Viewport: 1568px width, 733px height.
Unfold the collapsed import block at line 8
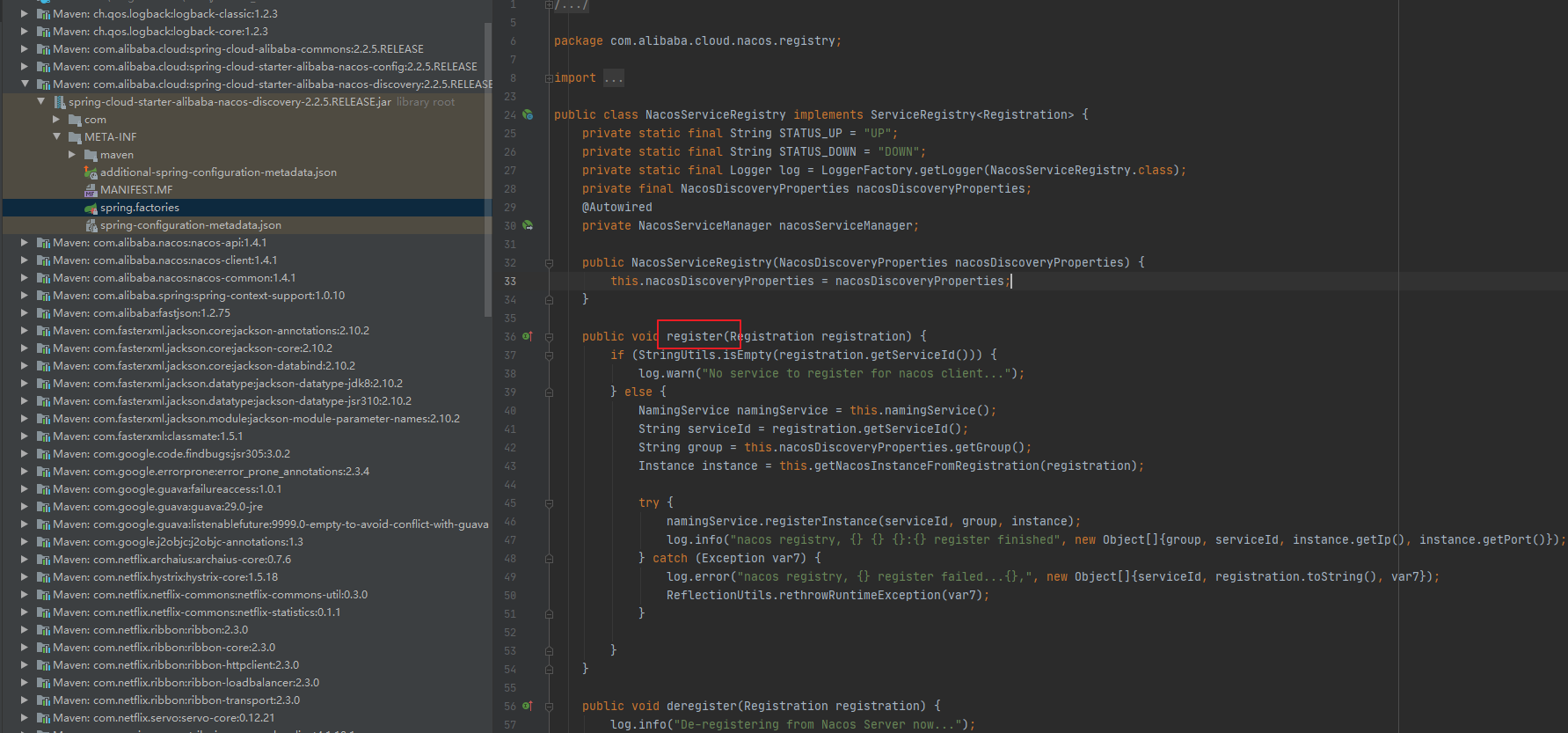pos(549,78)
